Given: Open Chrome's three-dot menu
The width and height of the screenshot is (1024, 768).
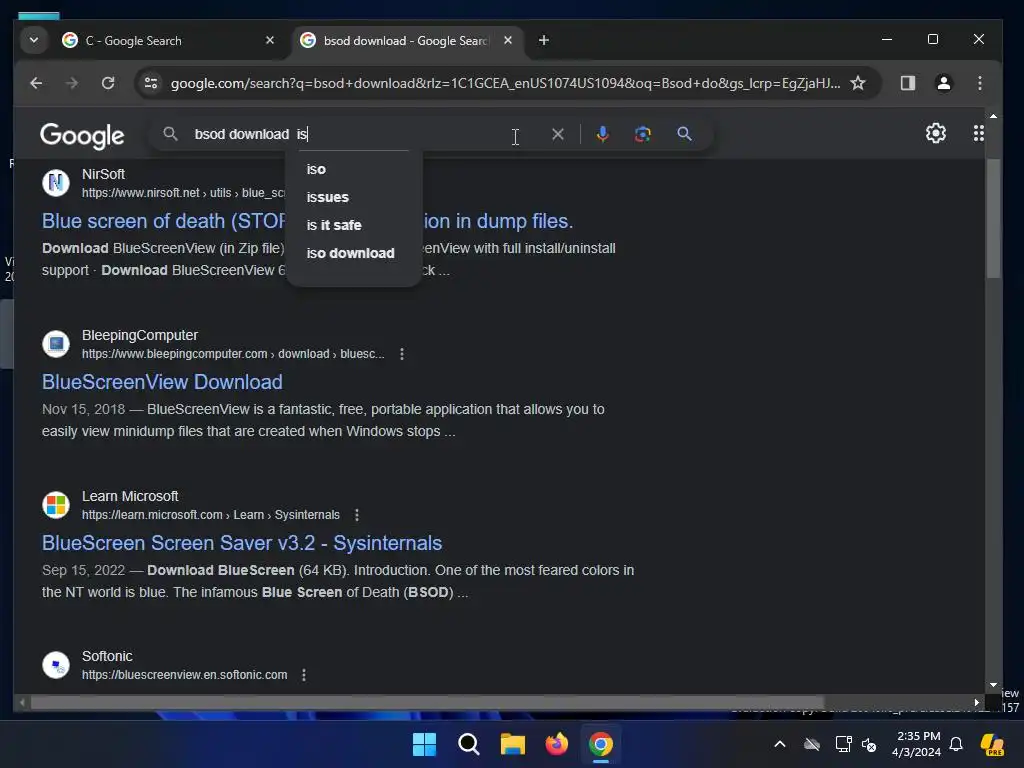Looking at the screenshot, I should tap(980, 83).
